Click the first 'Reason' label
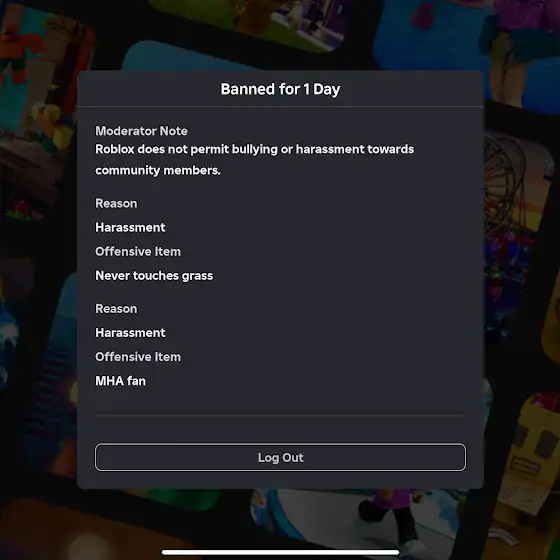Image resolution: width=560 pixels, height=560 pixels. (x=116, y=203)
